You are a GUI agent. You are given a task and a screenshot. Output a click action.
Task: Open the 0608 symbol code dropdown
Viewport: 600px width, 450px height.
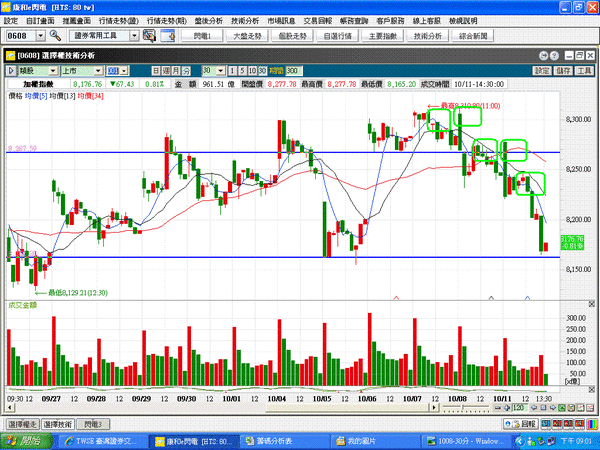tap(41, 36)
